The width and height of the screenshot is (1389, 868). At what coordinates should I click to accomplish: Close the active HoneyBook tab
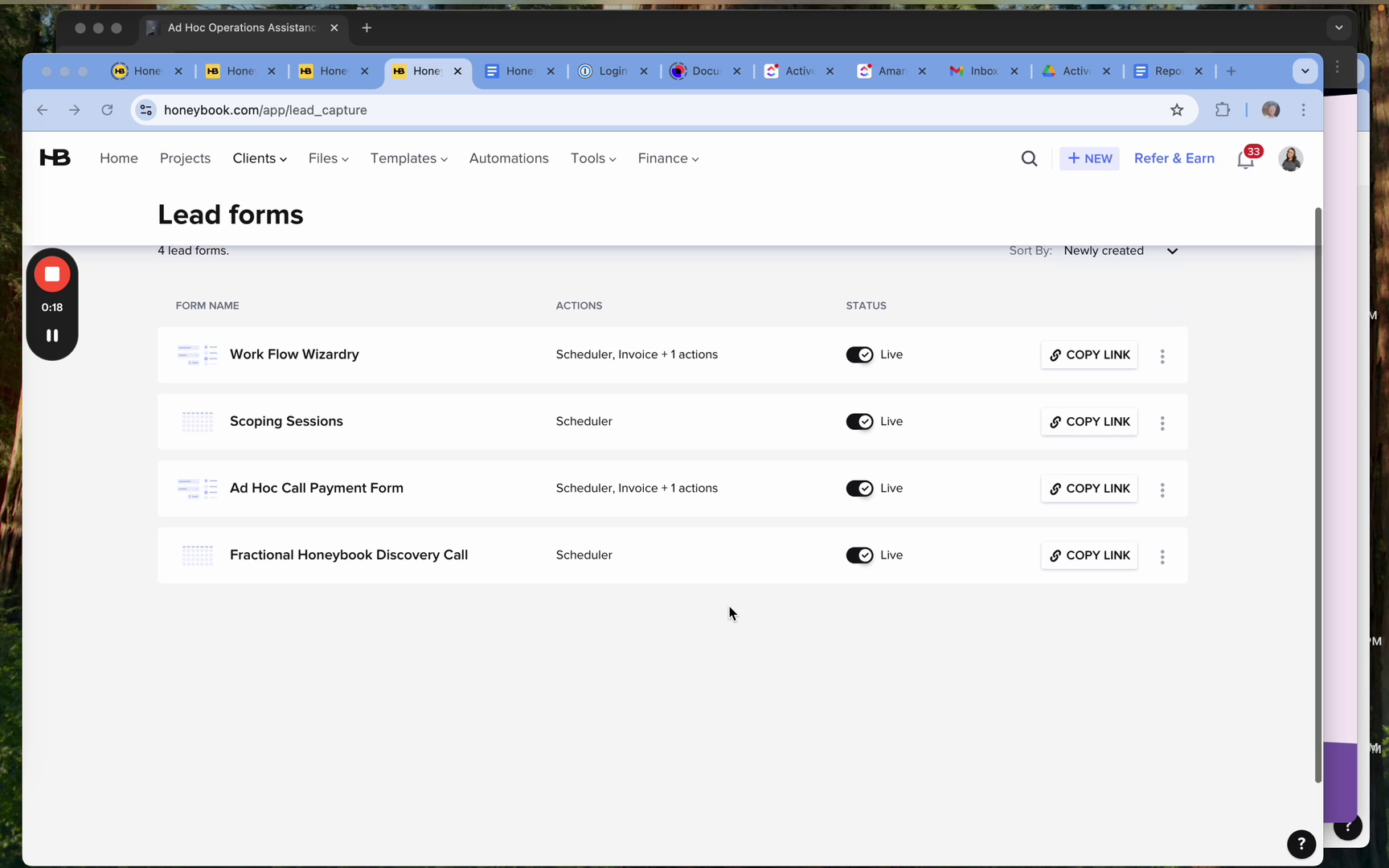coord(457,72)
